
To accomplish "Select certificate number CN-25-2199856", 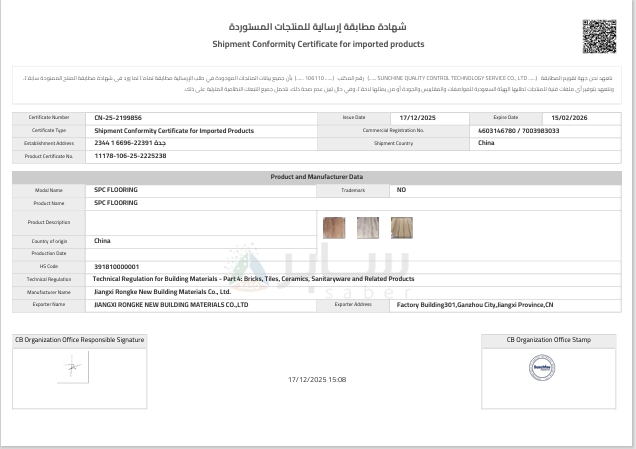I will (x=118, y=117).
